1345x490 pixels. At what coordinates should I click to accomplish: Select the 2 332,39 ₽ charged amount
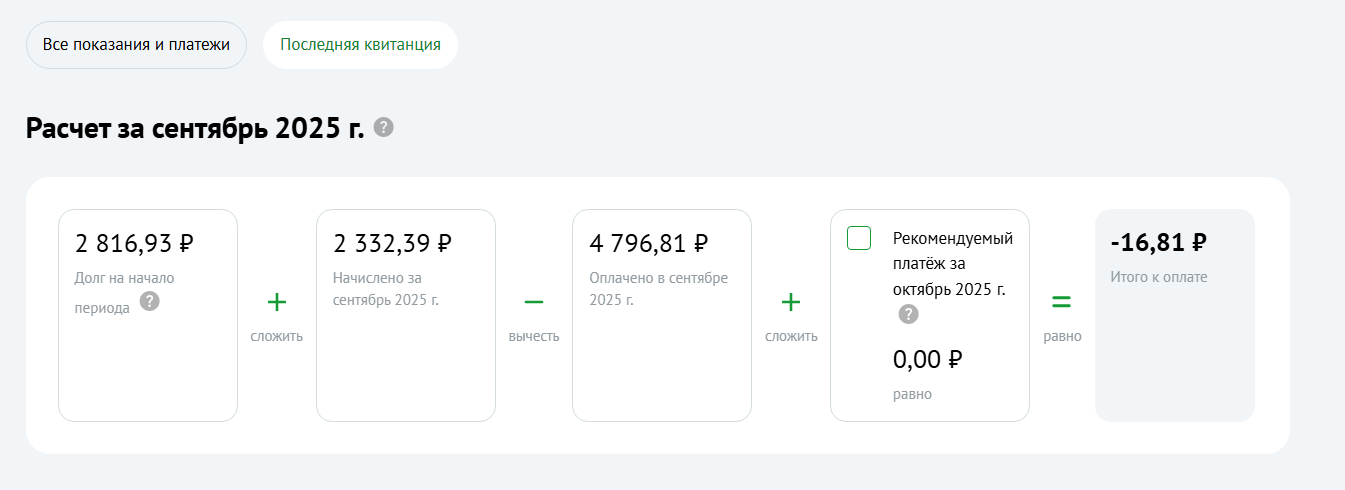point(392,243)
